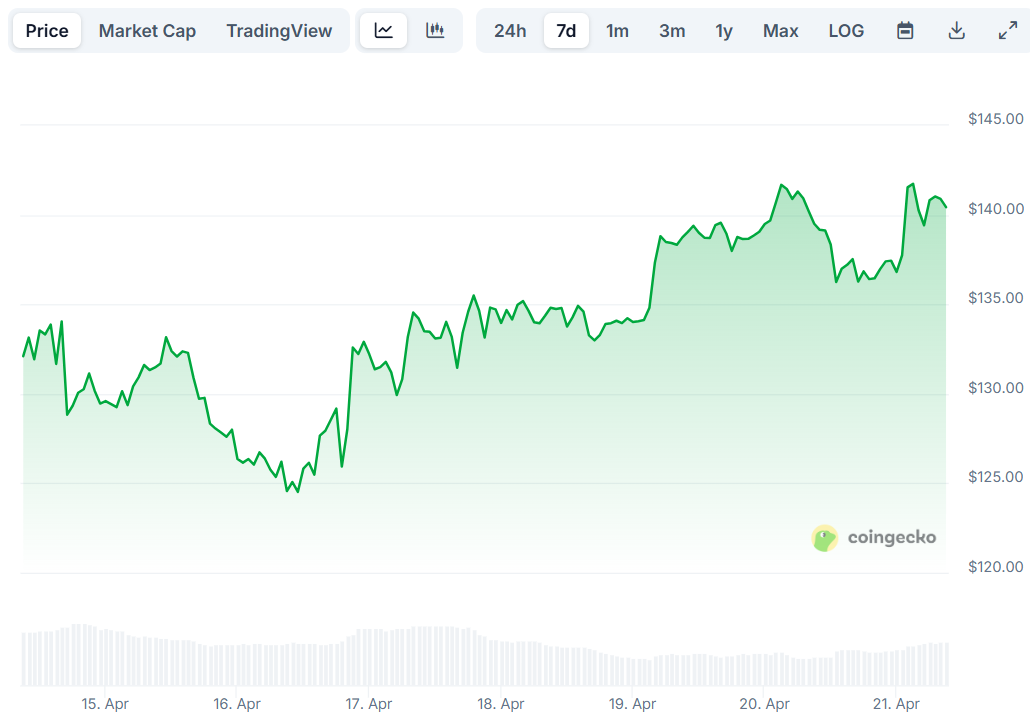Show Max price history
The image size is (1030, 717).
pos(781,31)
